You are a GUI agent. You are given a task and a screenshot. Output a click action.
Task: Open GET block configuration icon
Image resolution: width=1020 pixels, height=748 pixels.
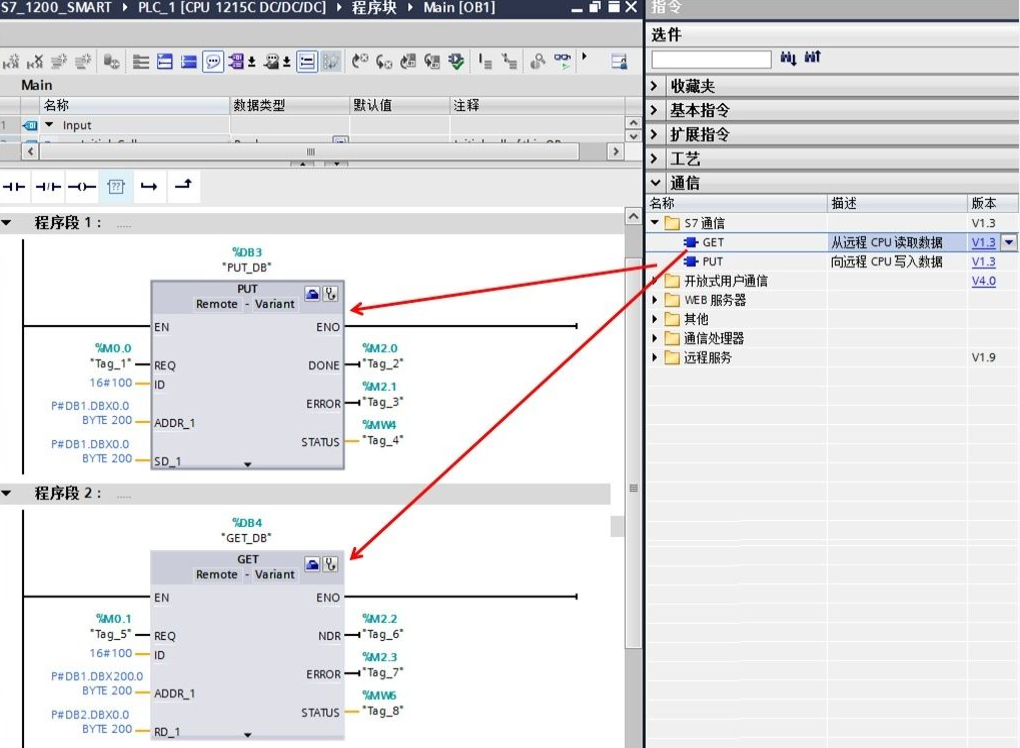[x=312, y=564]
